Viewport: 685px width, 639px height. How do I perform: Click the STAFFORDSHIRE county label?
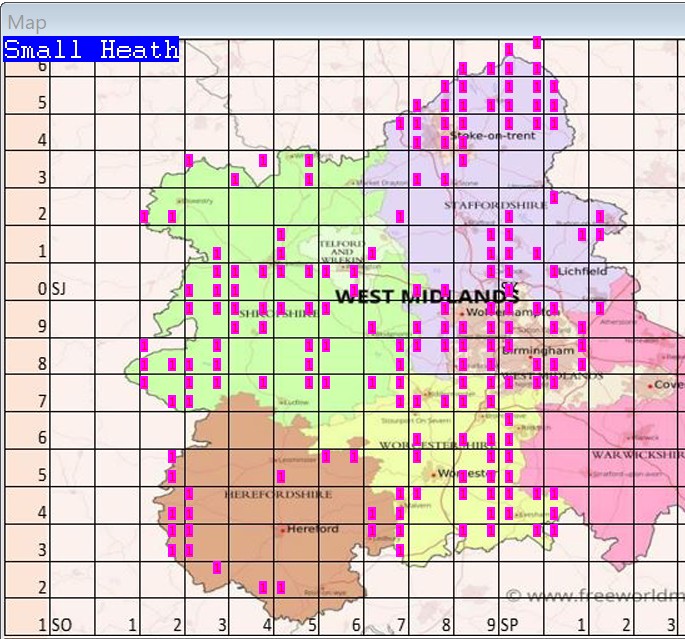(495, 204)
